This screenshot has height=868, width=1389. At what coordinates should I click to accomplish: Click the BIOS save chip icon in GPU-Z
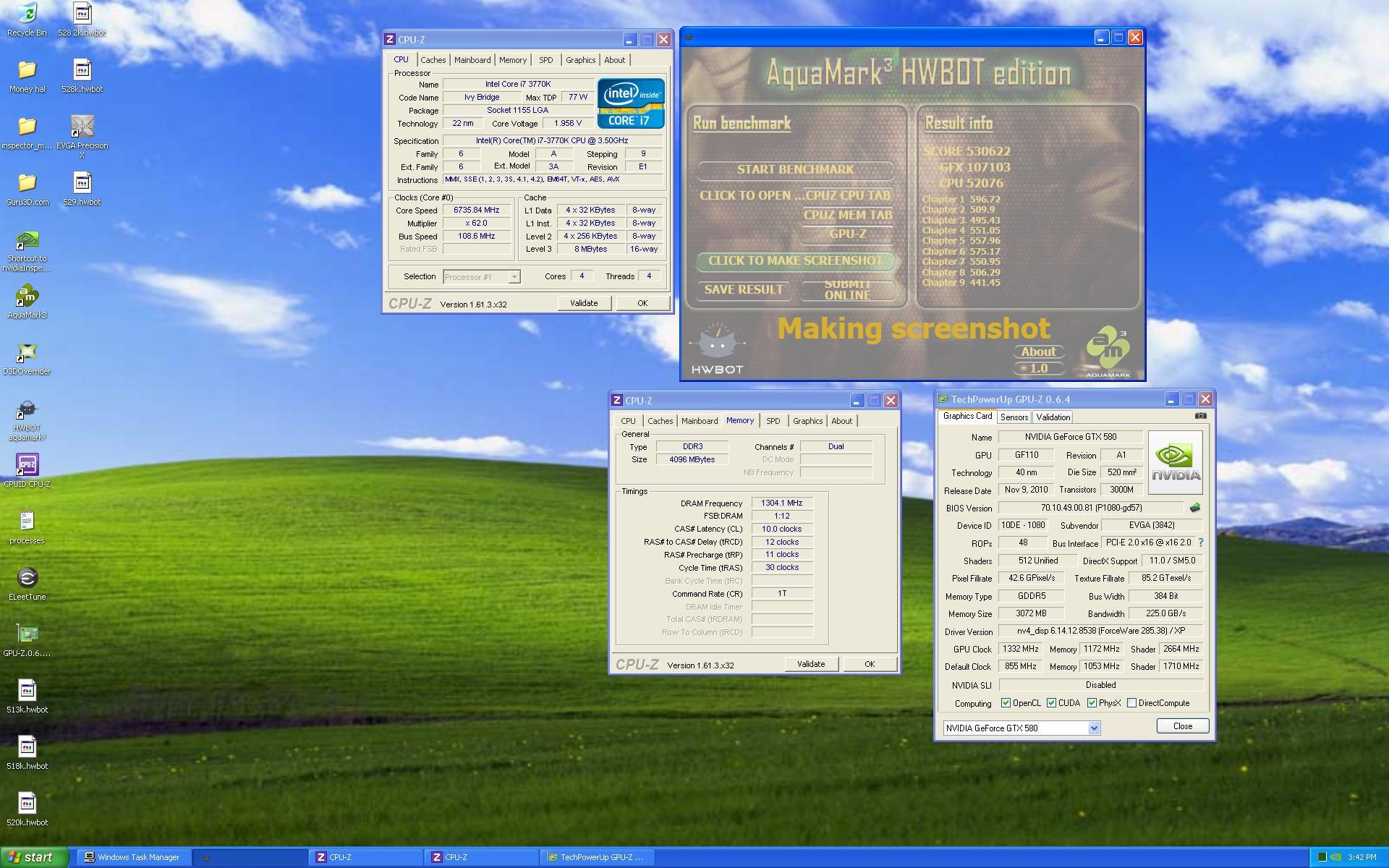(1195, 508)
